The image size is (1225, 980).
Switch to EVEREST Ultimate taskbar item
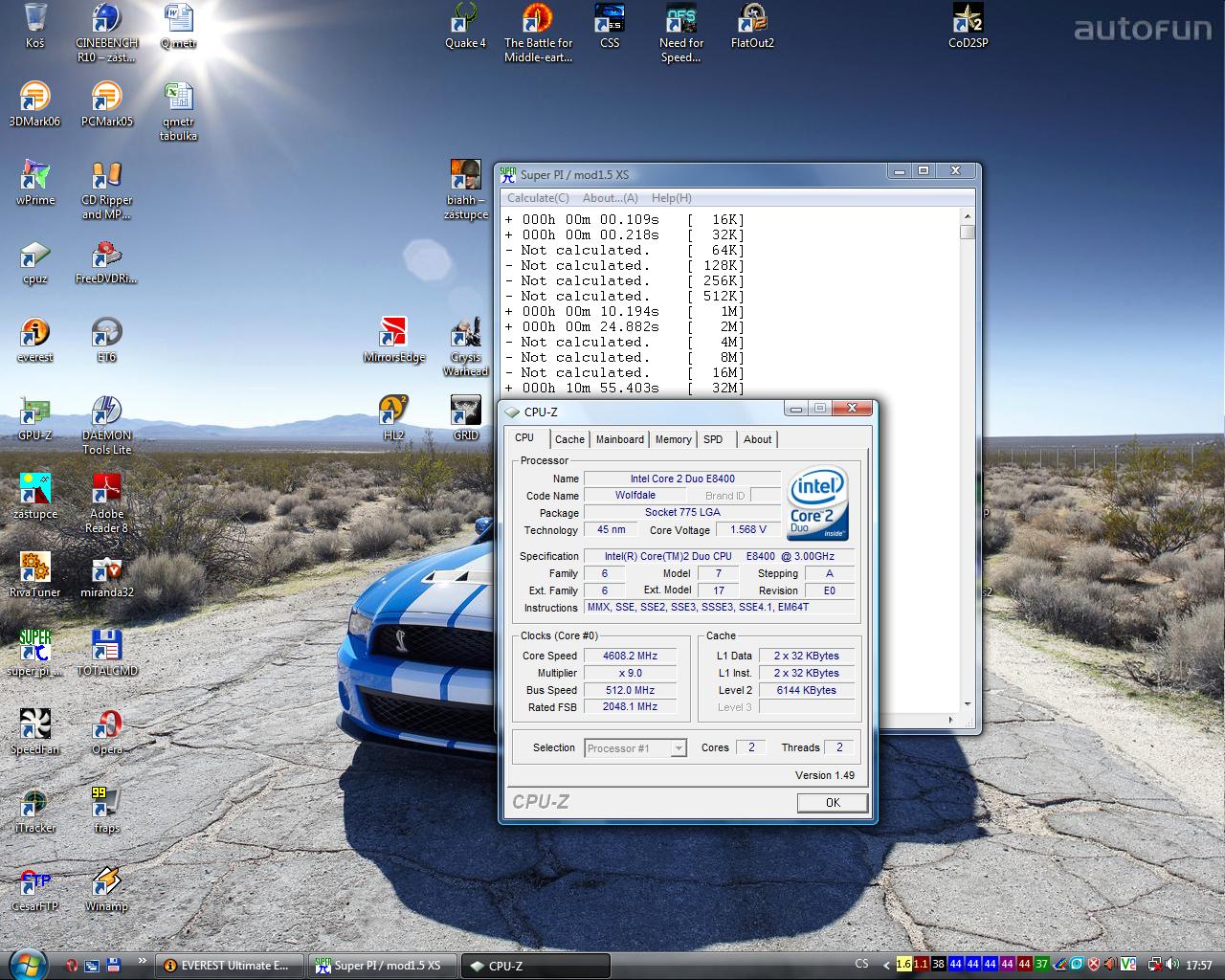(230, 966)
